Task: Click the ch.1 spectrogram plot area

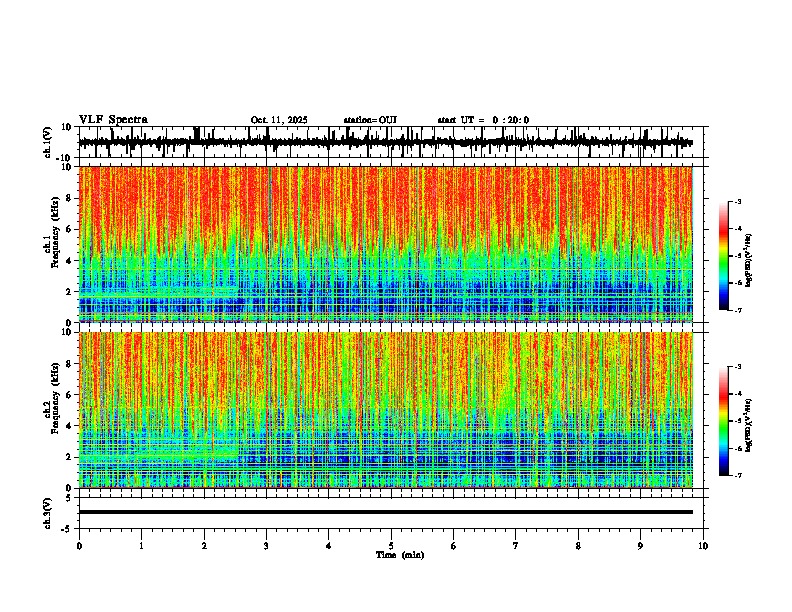Action: click(385, 244)
